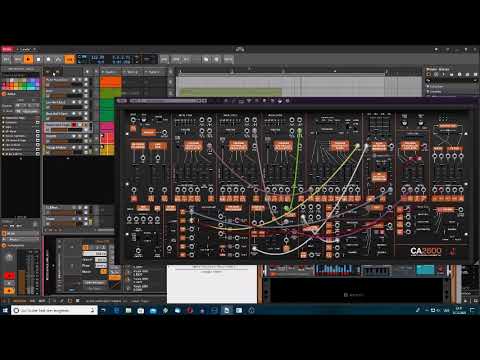The image size is (480, 360).
Task: Select the project tab next to the red dashboard button
Action: click(x=26, y=49)
